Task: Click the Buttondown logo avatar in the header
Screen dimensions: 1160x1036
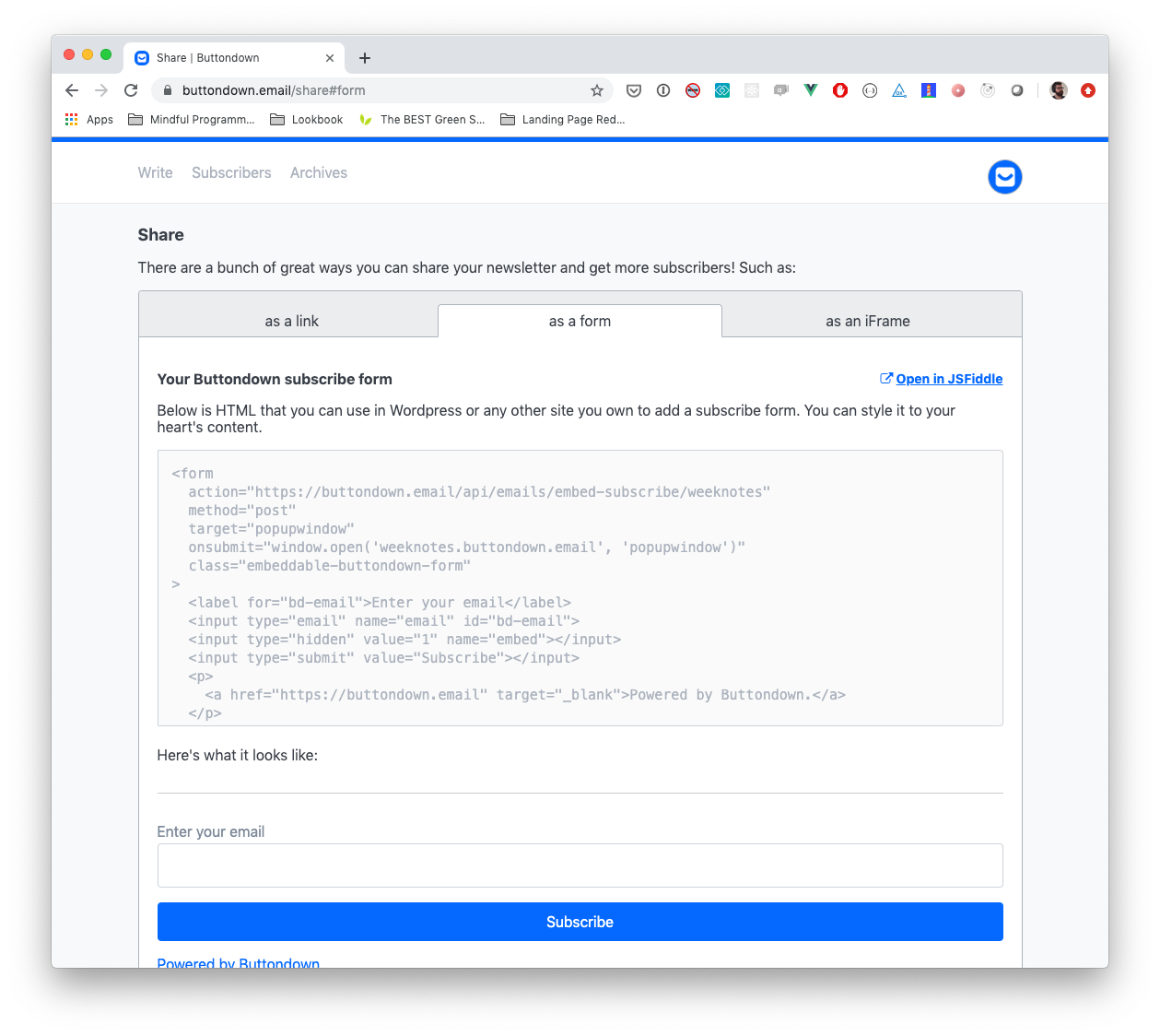Action: [1004, 177]
